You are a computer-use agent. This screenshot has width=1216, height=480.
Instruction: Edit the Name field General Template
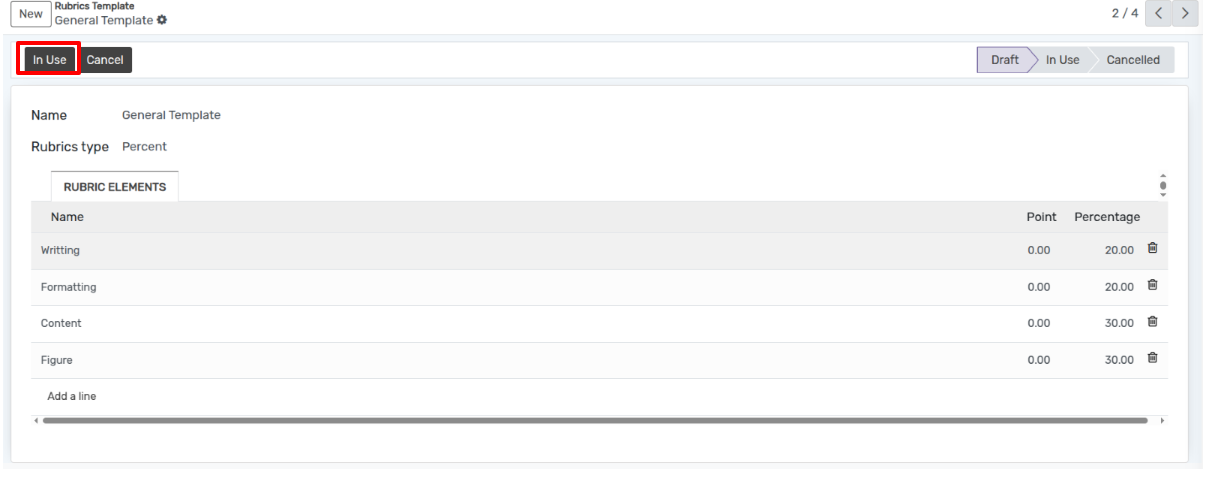171,115
